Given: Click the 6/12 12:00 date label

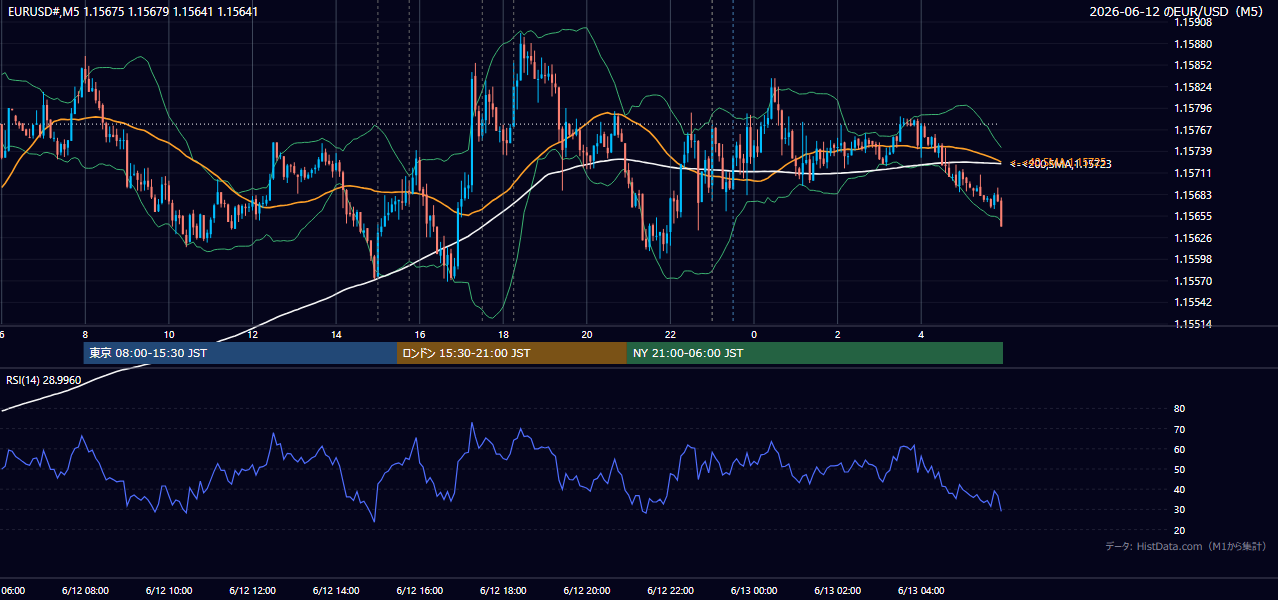Looking at the screenshot, I should tap(252, 591).
